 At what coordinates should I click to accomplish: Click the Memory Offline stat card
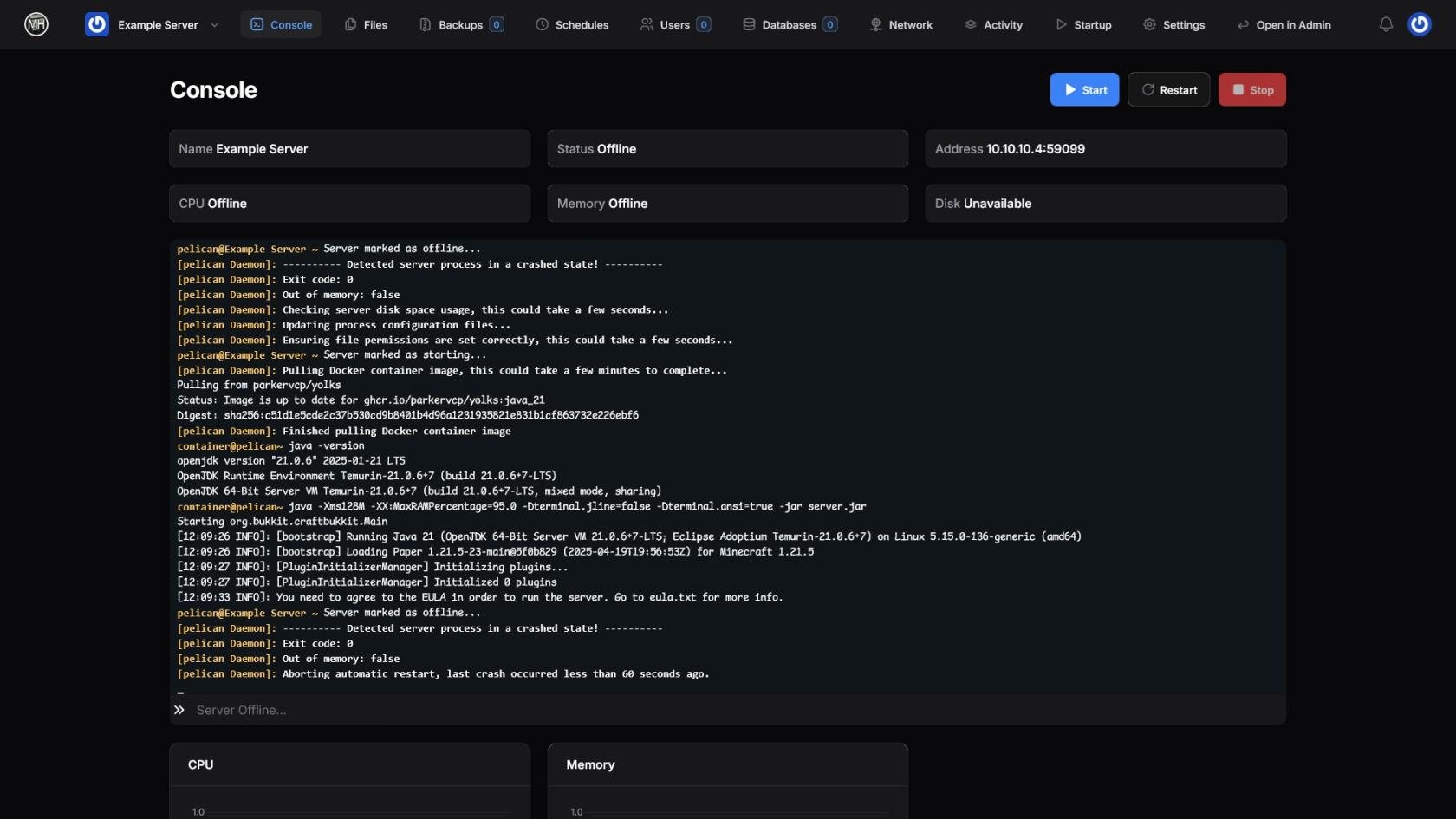(728, 204)
